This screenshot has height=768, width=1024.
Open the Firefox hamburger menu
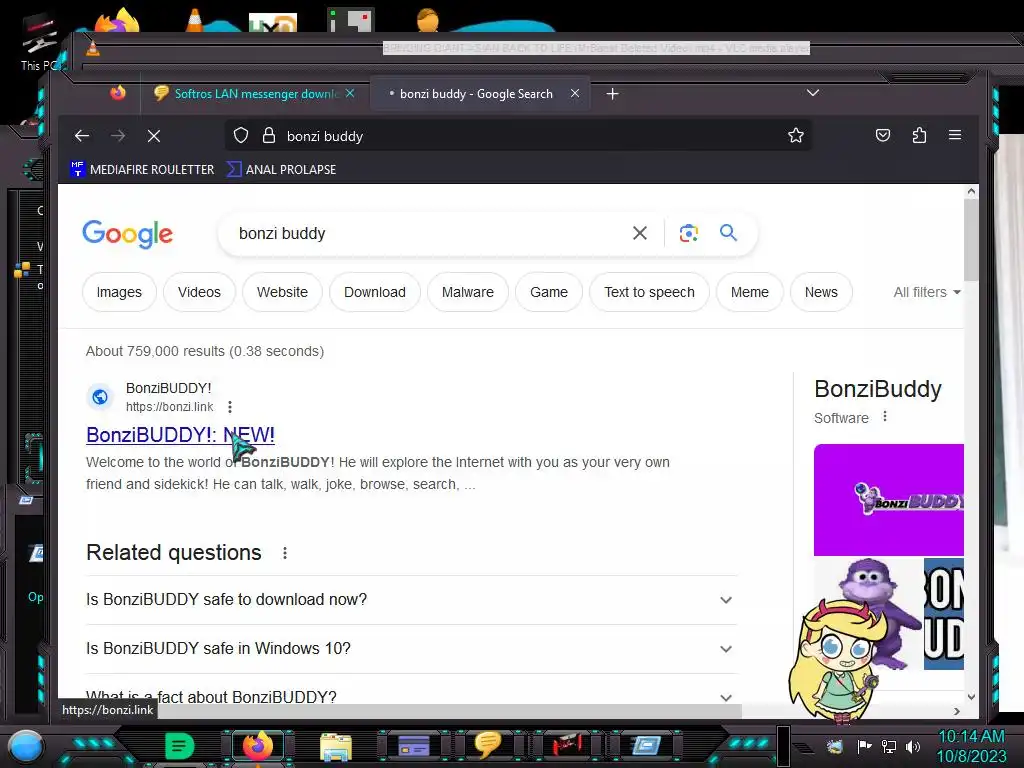(x=955, y=135)
